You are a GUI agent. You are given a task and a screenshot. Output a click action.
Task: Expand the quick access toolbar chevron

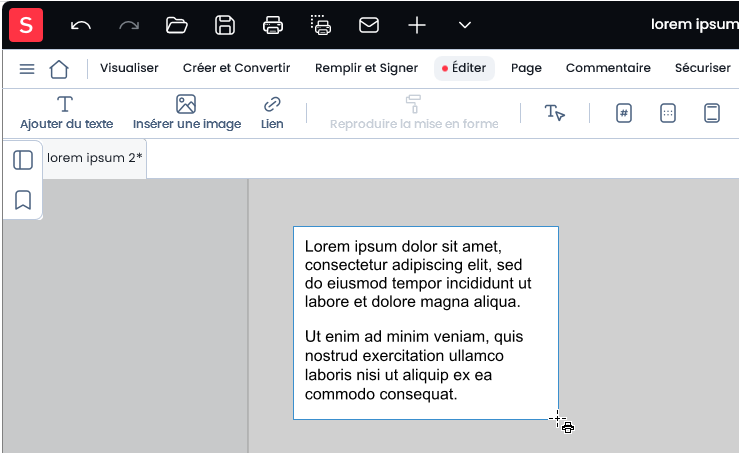point(465,25)
